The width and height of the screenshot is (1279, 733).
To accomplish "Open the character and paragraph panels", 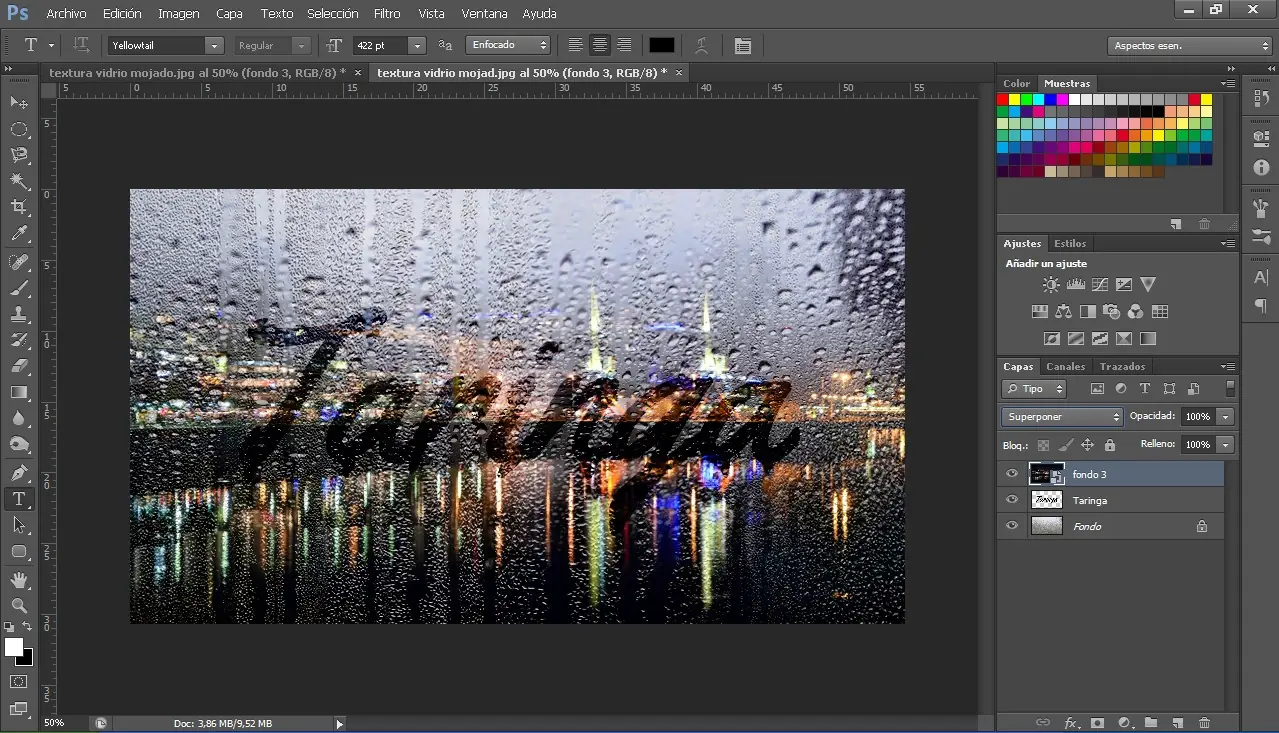I will click(742, 45).
